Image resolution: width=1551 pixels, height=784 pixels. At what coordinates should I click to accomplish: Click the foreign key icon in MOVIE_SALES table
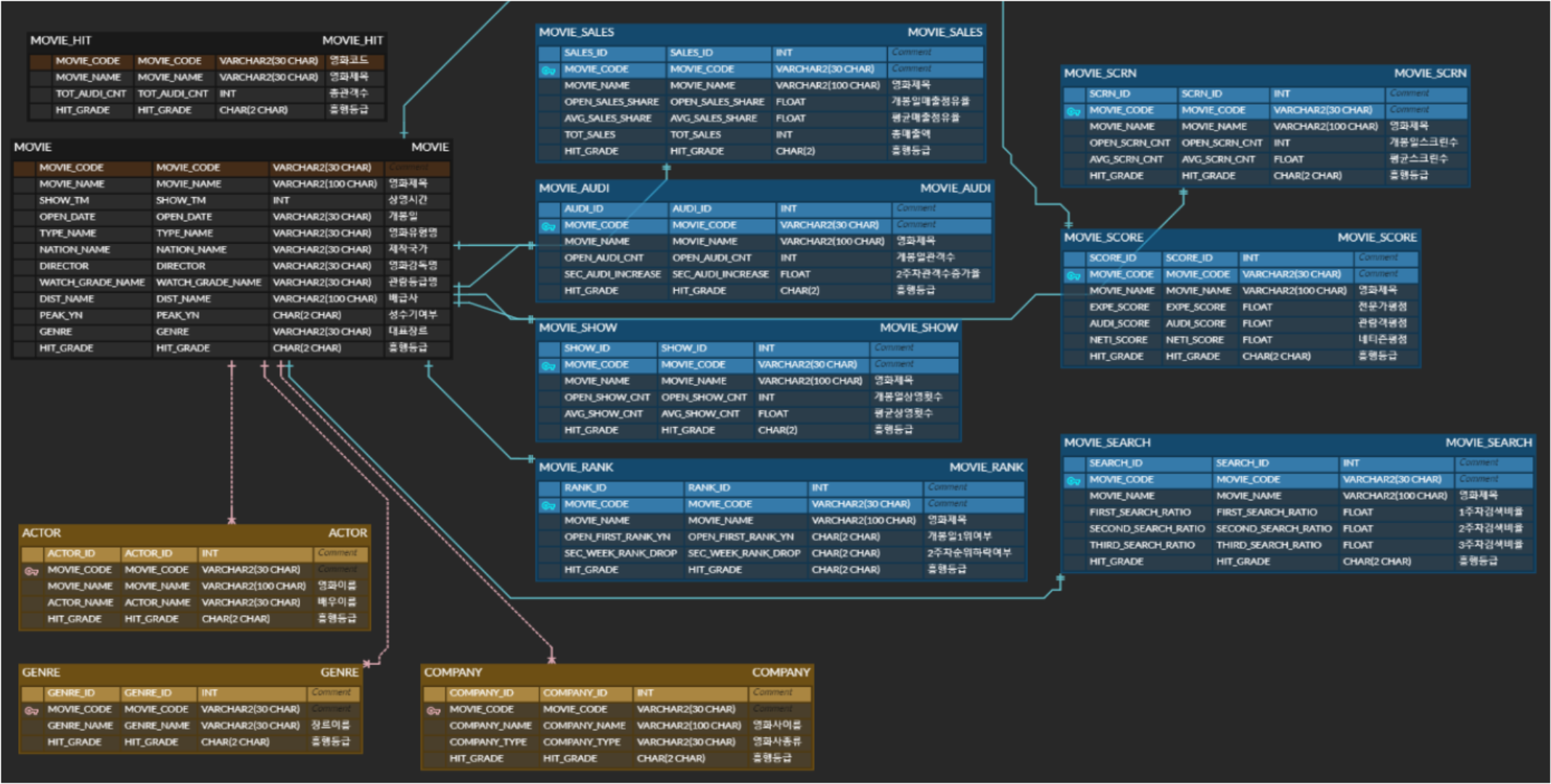[548, 70]
